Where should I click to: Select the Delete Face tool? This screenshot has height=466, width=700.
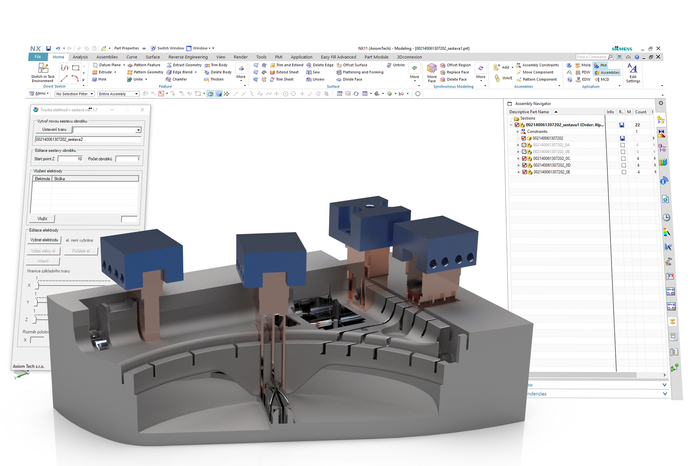point(454,79)
